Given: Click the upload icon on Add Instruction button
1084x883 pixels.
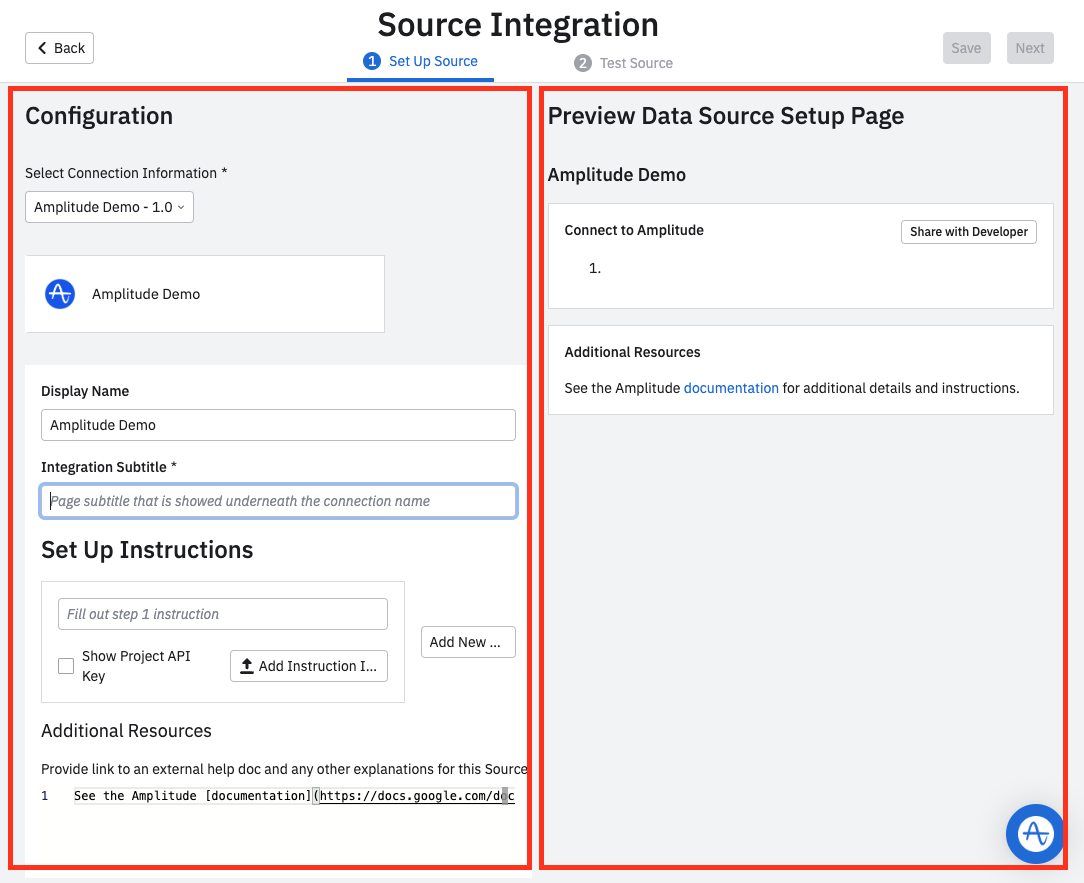Looking at the screenshot, I should [x=247, y=666].
